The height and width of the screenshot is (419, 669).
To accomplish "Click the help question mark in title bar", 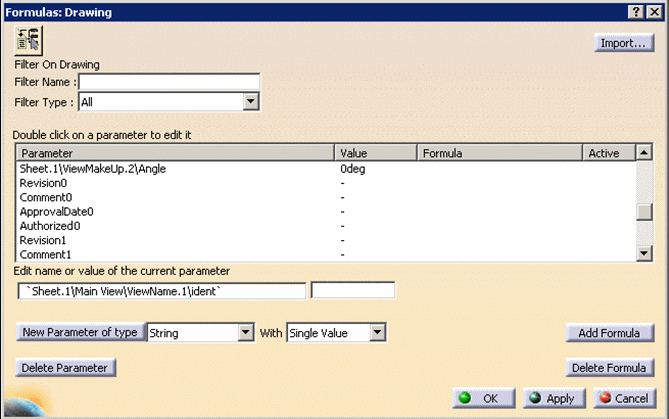I will pyautogui.click(x=636, y=11).
